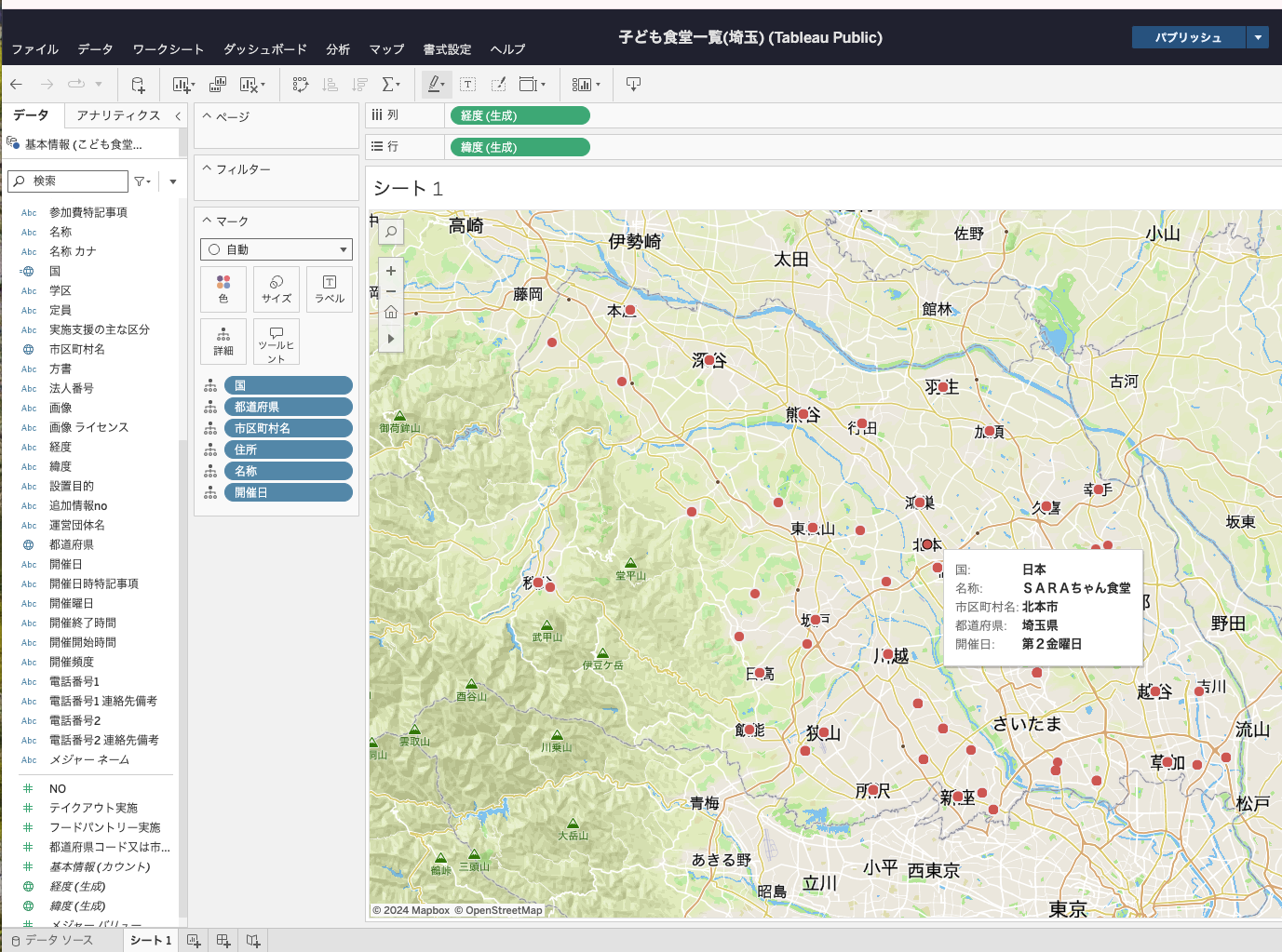Open the data pane view options arrow
Screen dimensions: 1282x952
(x=173, y=181)
